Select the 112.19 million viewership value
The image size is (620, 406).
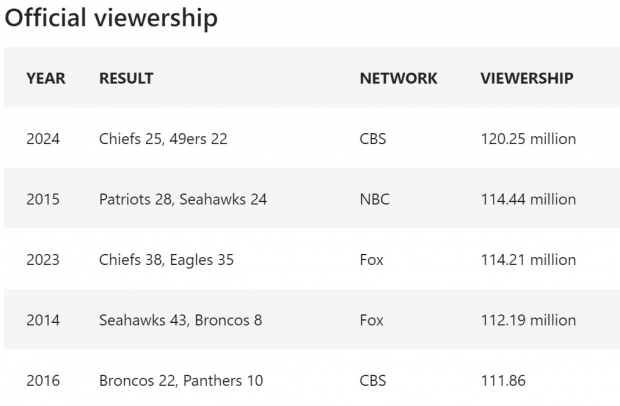[528, 320]
